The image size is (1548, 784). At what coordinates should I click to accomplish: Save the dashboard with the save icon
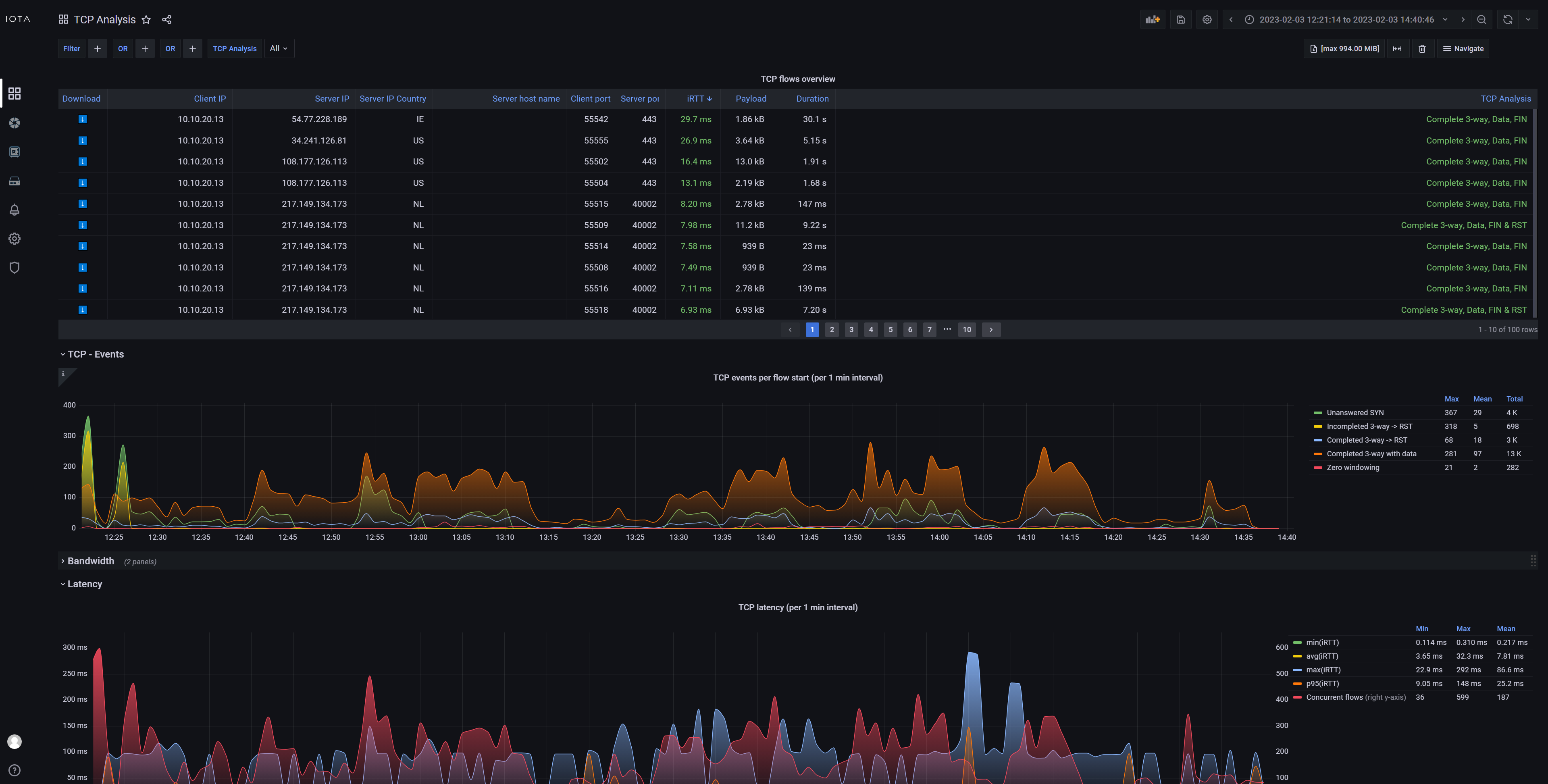tap(1180, 19)
